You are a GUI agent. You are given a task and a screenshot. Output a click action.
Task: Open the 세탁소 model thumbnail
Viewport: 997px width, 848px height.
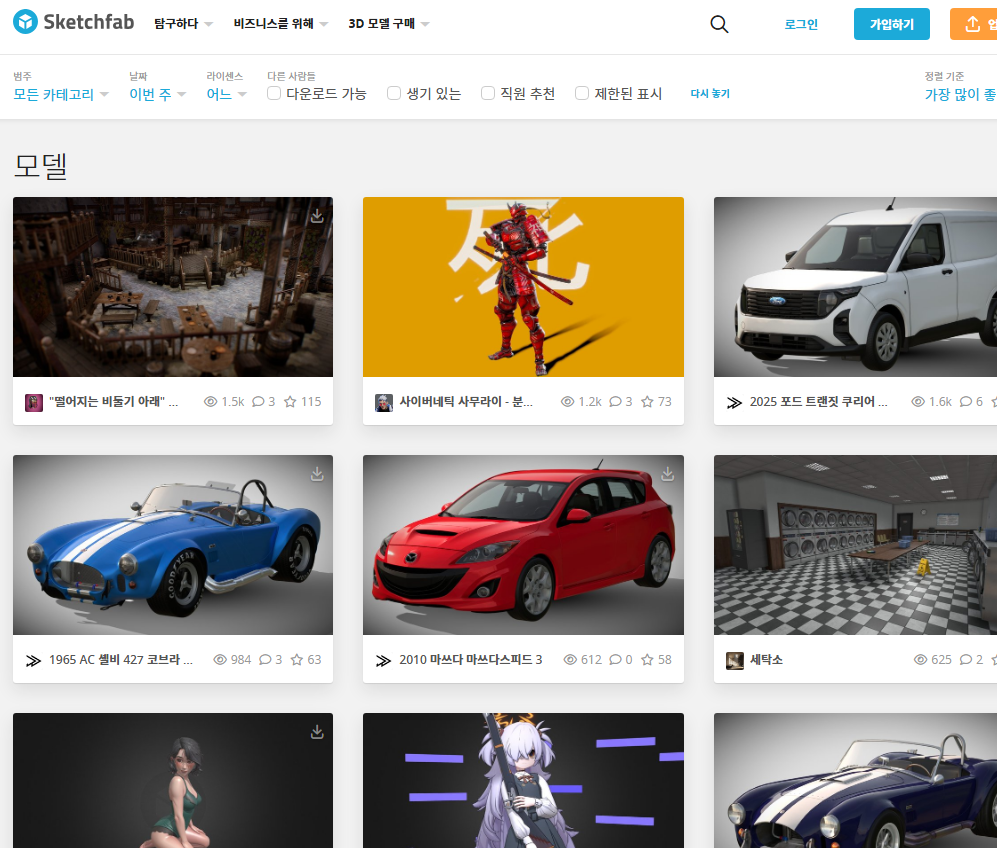click(854, 545)
